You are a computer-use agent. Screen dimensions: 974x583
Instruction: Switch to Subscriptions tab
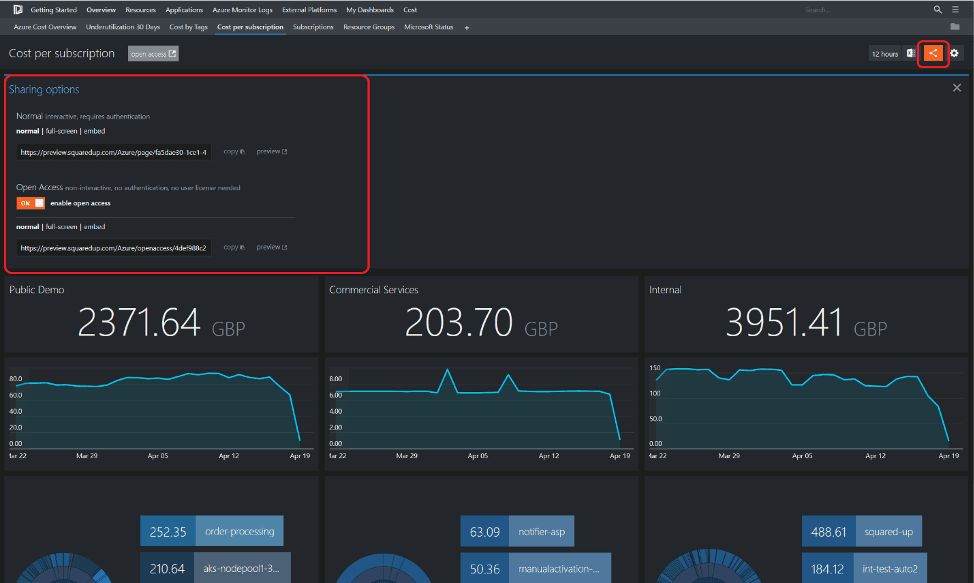[313, 27]
